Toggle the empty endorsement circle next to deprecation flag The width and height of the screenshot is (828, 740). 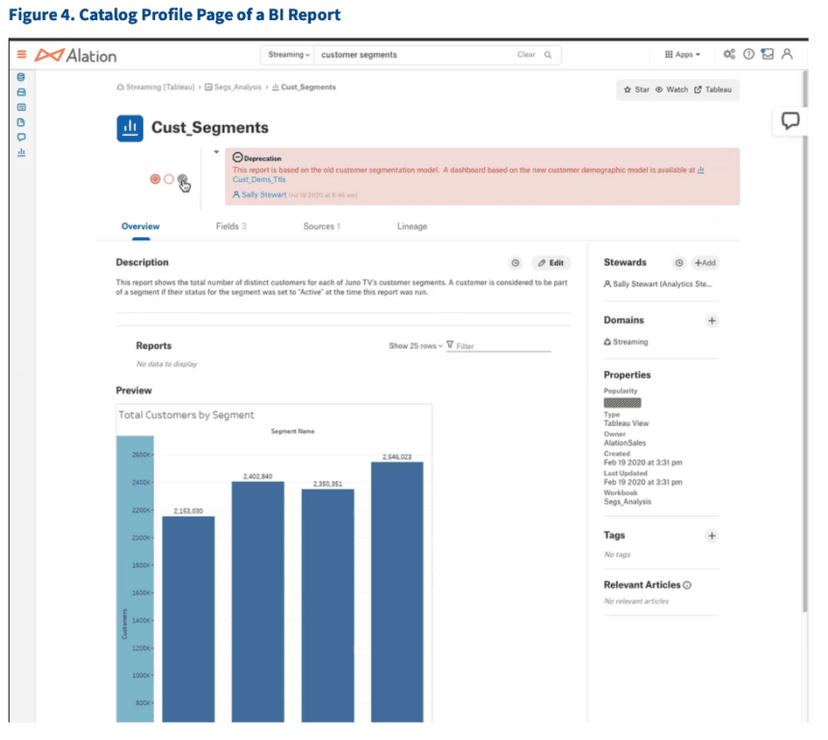168,179
